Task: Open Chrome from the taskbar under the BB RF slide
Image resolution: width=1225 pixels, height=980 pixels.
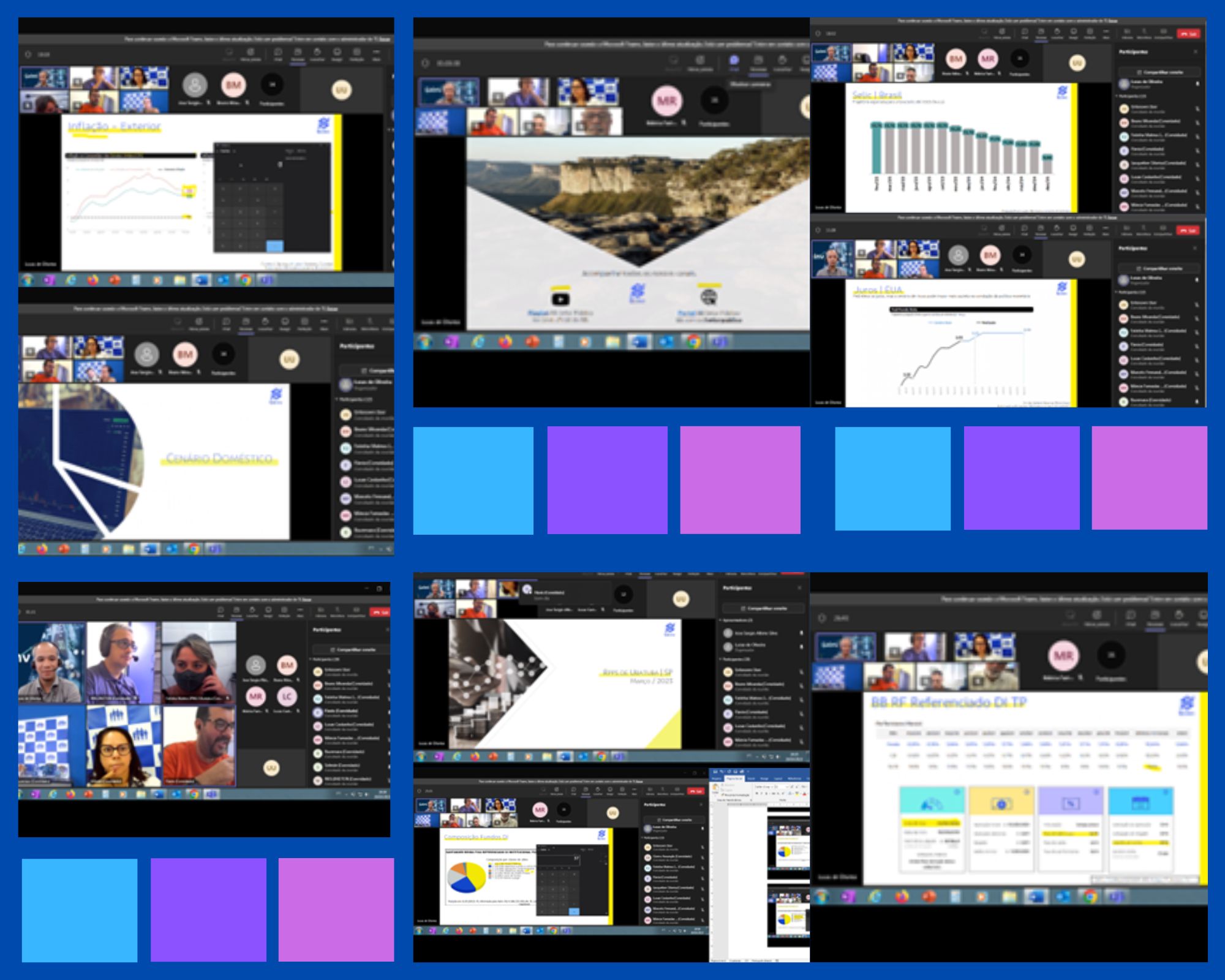Action: [1089, 896]
